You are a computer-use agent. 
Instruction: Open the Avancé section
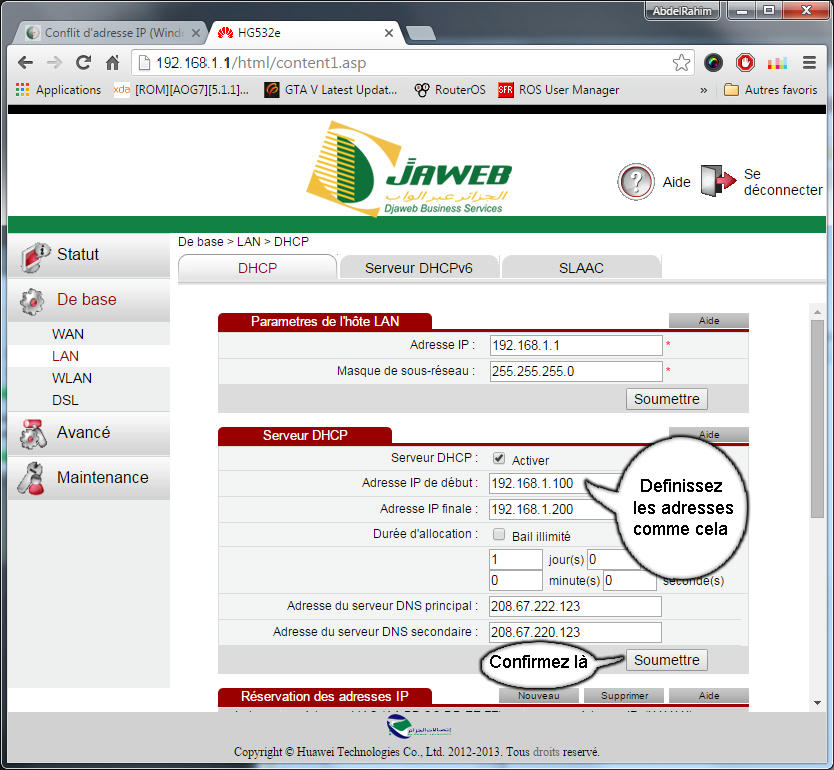tap(89, 433)
